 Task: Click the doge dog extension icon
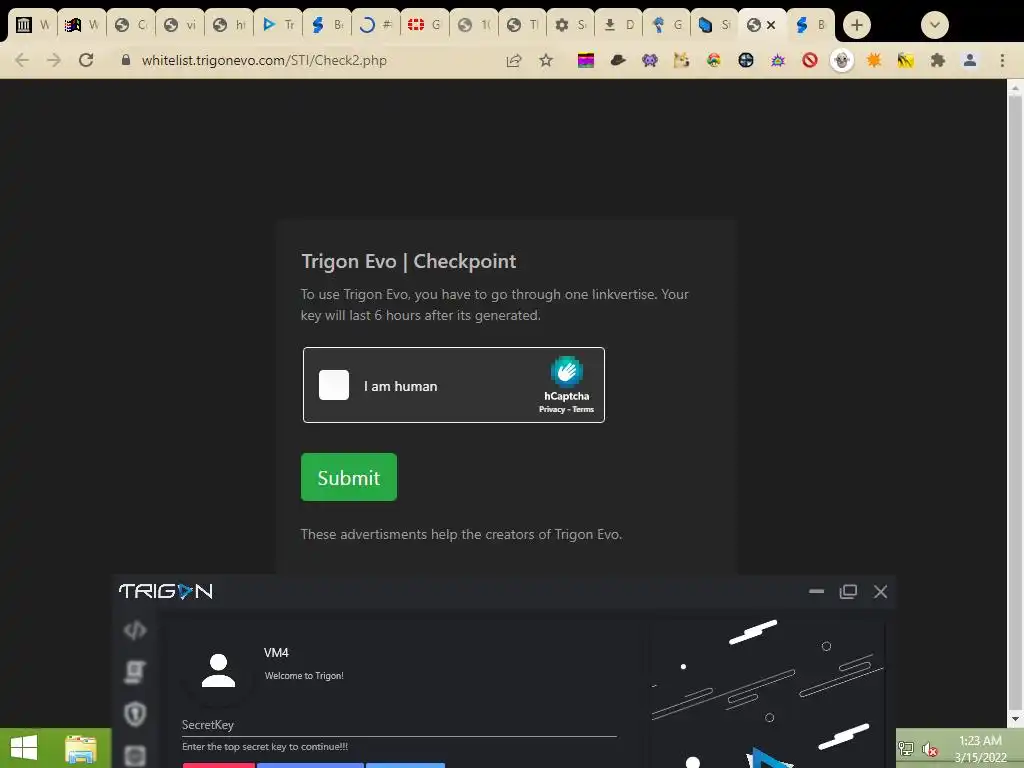pos(682,61)
